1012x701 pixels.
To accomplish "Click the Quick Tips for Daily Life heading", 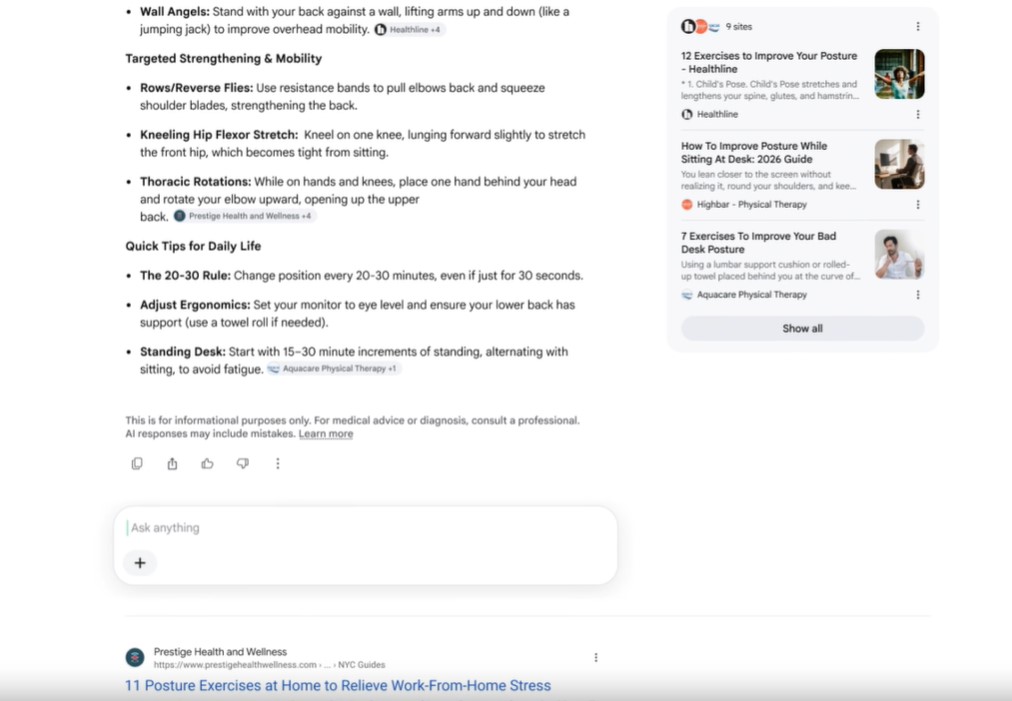I will coord(193,246).
